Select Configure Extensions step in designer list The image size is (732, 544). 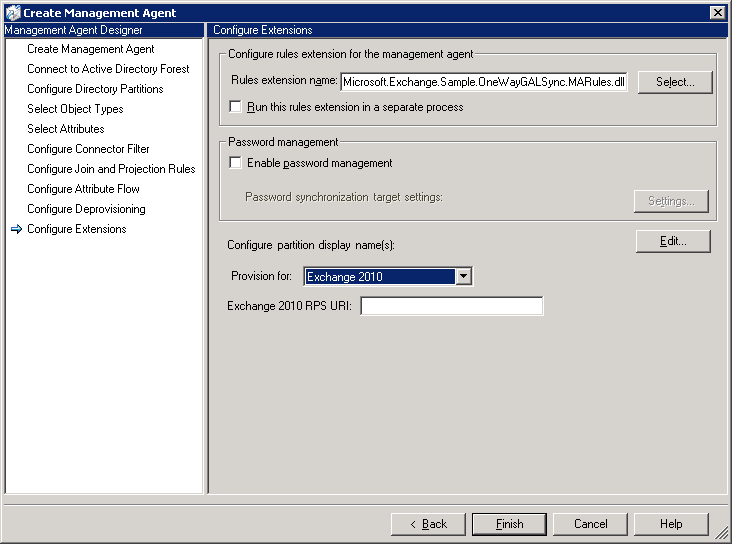click(77, 229)
